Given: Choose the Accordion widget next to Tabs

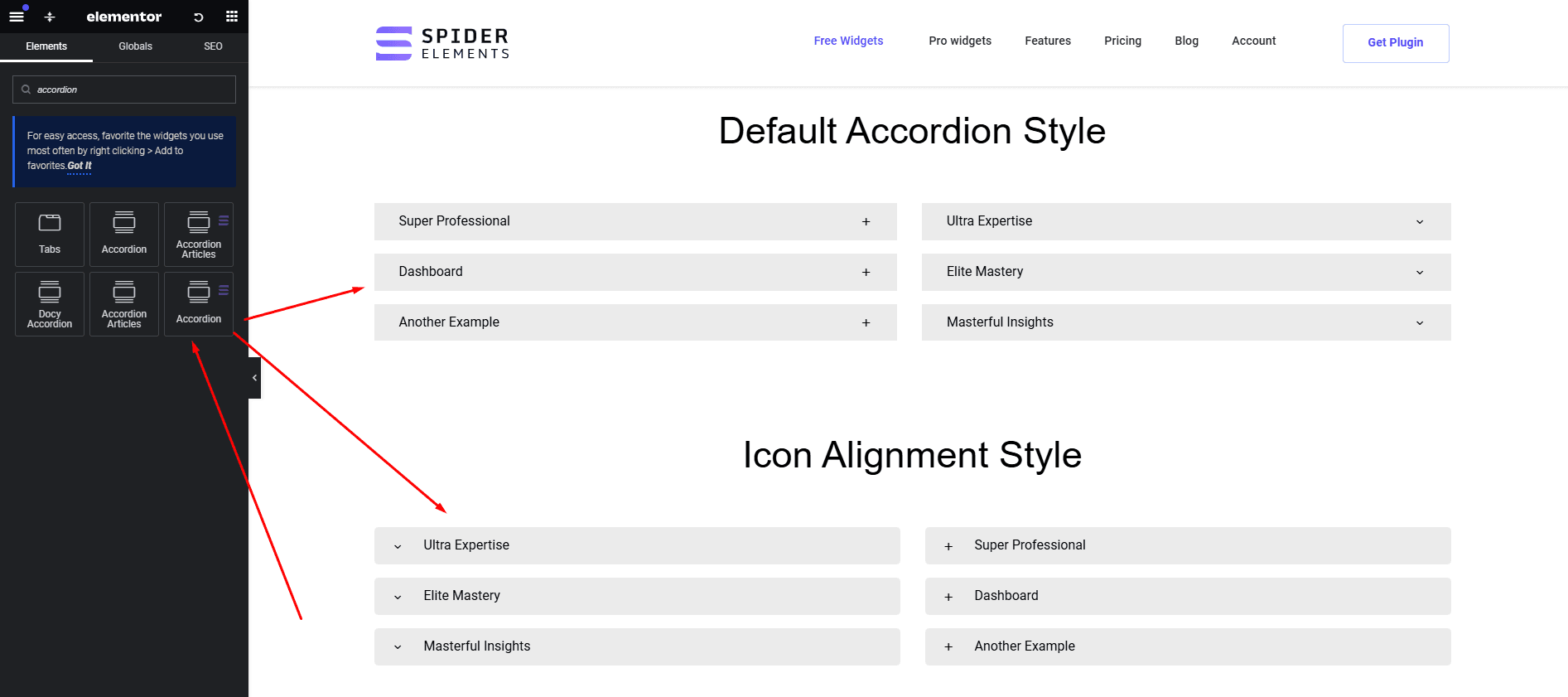Looking at the screenshot, I should pos(124,234).
